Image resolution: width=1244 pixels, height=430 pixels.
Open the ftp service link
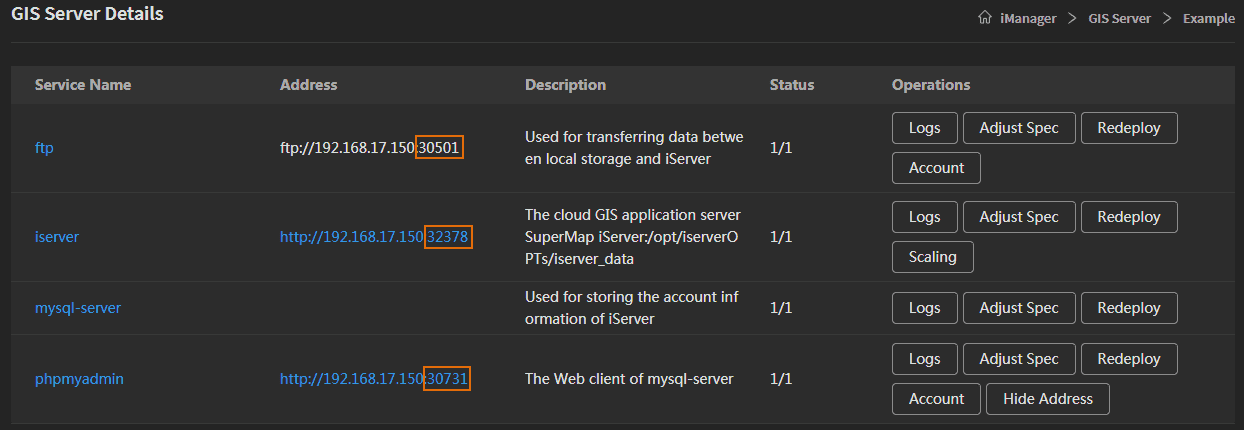pyautogui.click(x=44, y=148)
